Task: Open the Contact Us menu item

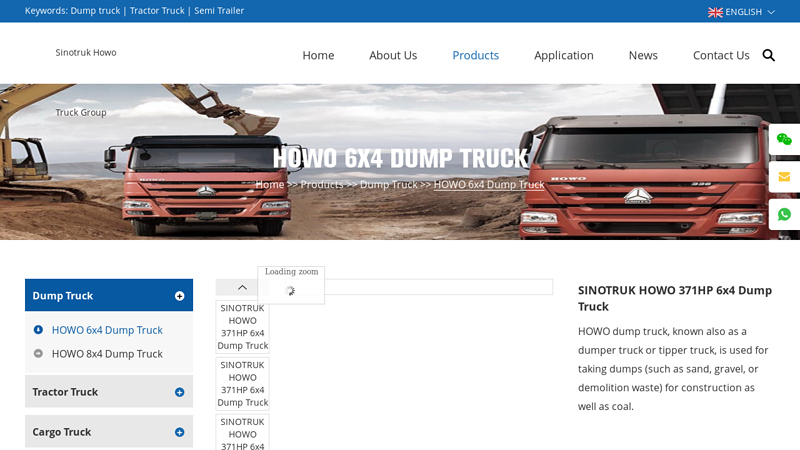Action: pyautogui.click(x=721, y=55)
